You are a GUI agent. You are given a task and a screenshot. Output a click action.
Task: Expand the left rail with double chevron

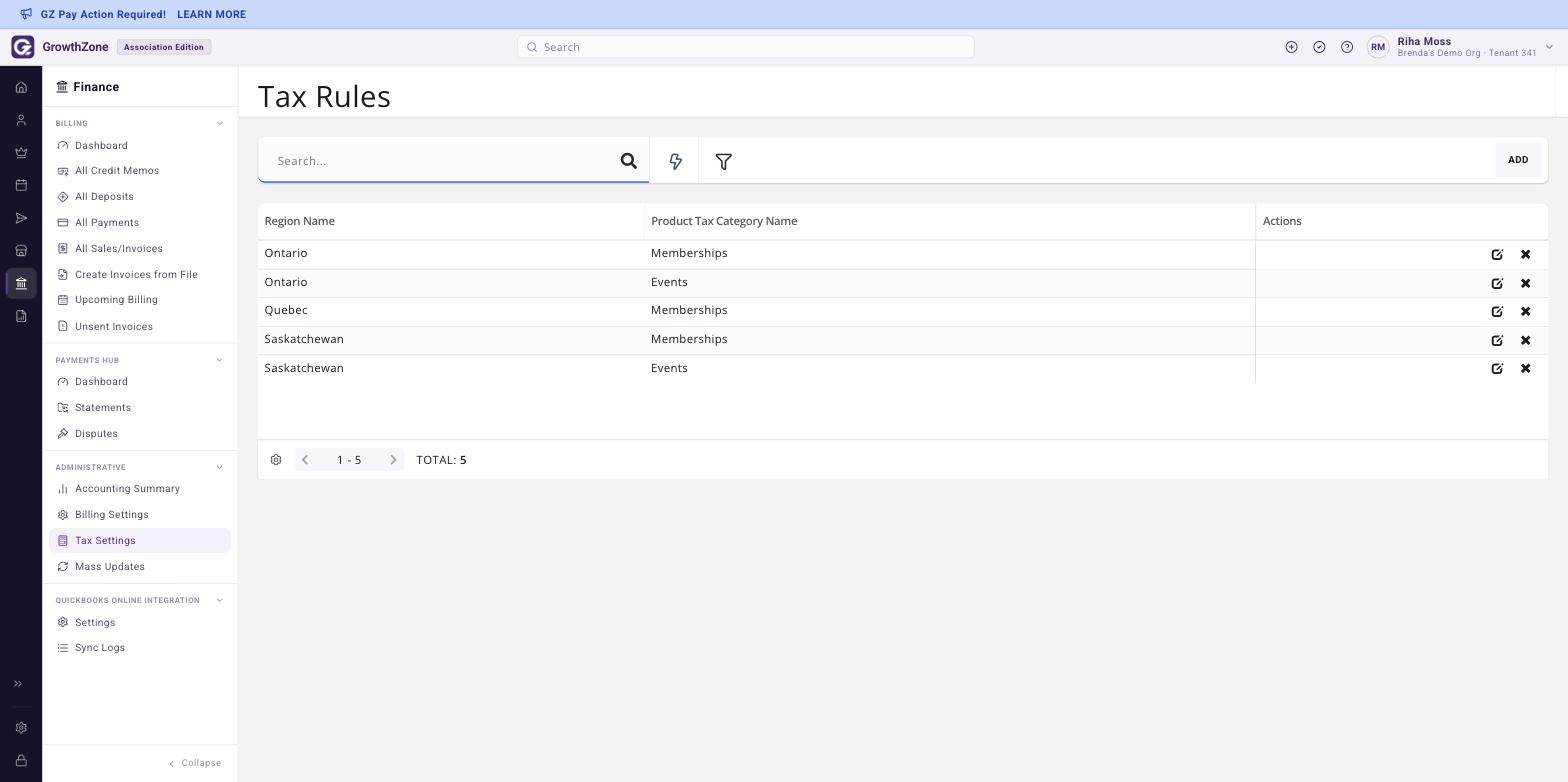tap(17, 684)
